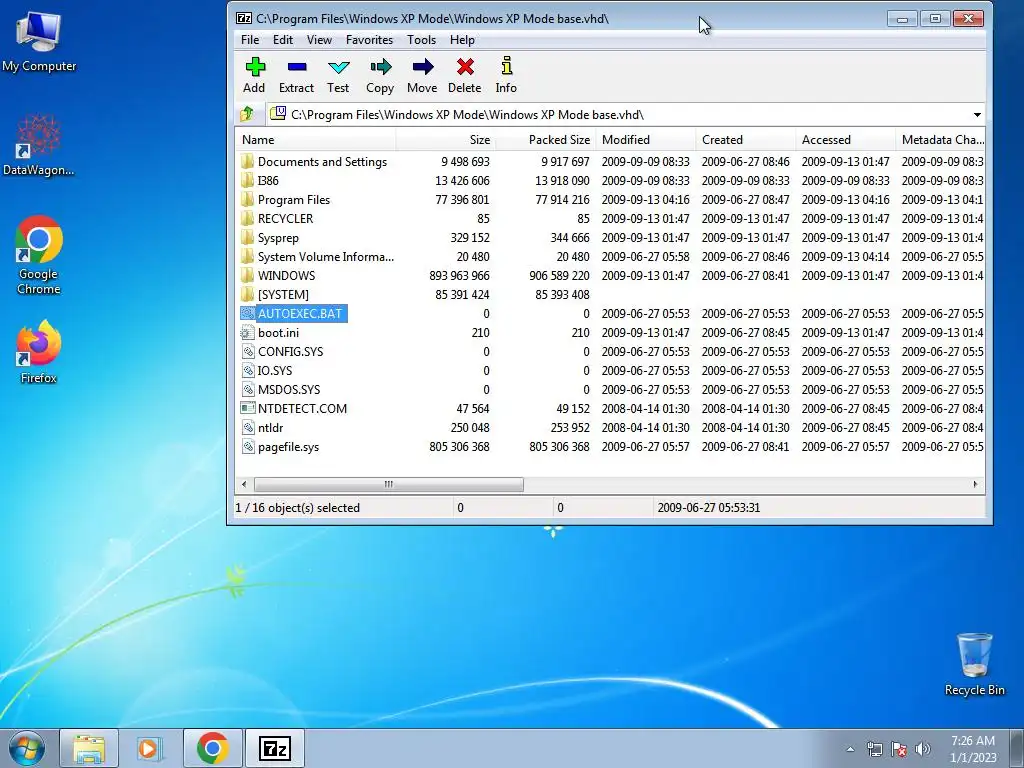
Task: Open Windows Explorer from taskbar
Action: tap(89, 748)
